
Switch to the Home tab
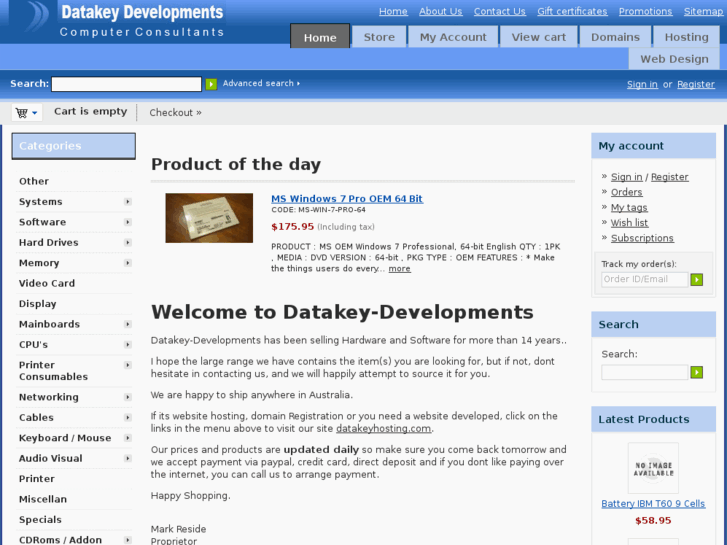click(x=320, y=37)
